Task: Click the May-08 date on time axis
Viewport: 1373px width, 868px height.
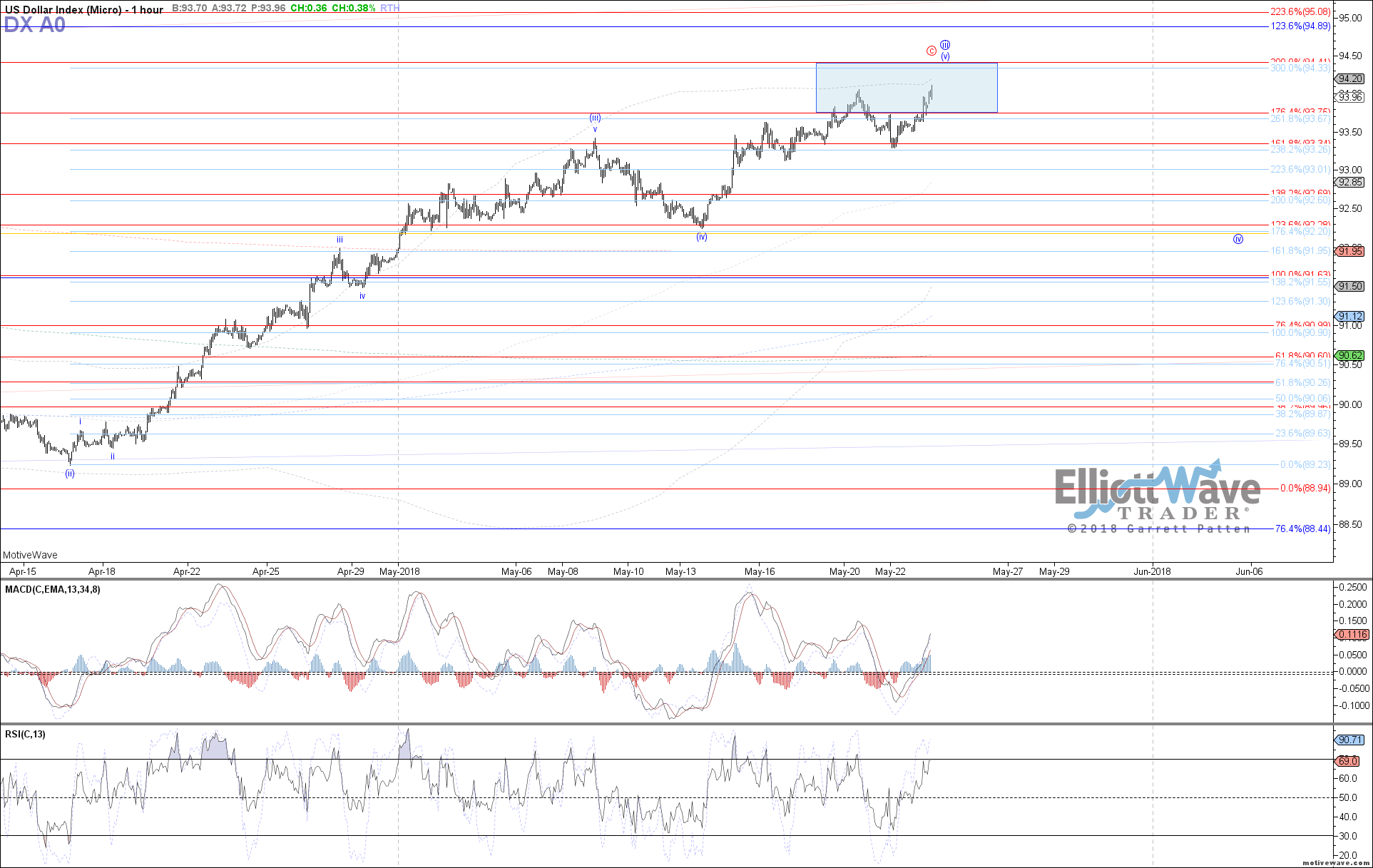Action: [x=563, y=571]
